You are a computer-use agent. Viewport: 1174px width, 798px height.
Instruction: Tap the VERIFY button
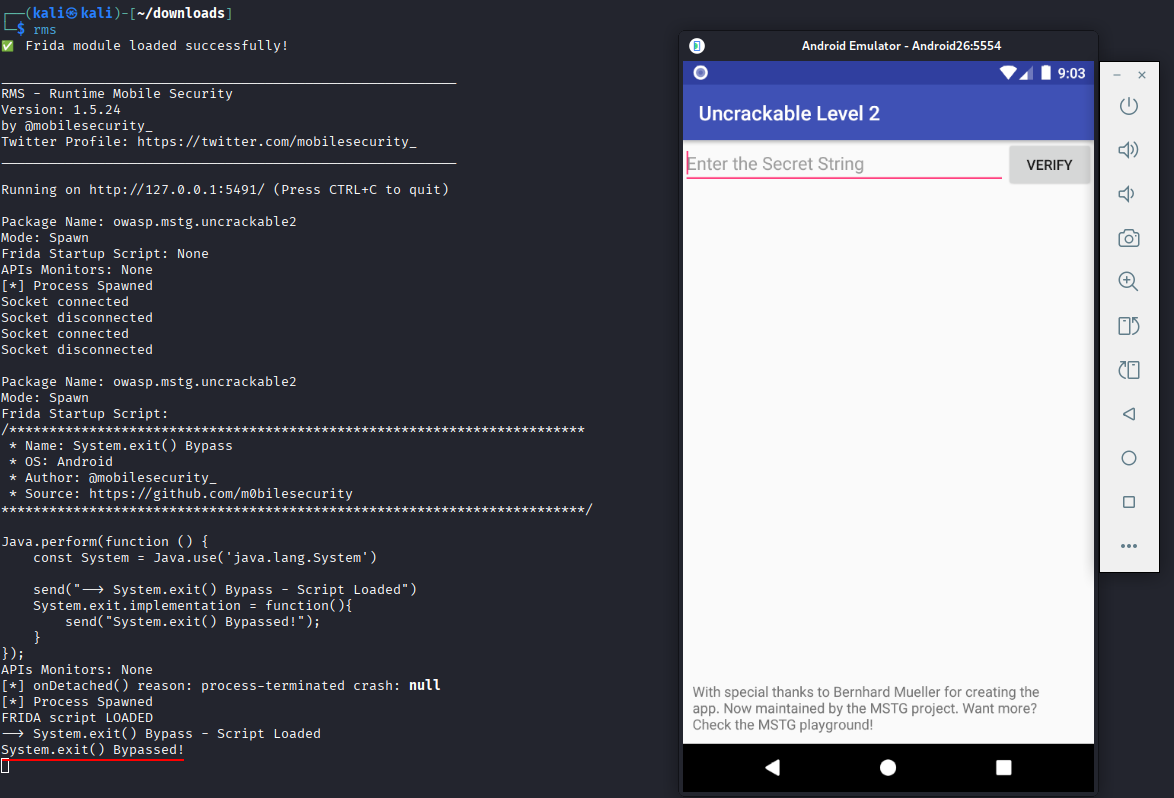point(1049,165)
